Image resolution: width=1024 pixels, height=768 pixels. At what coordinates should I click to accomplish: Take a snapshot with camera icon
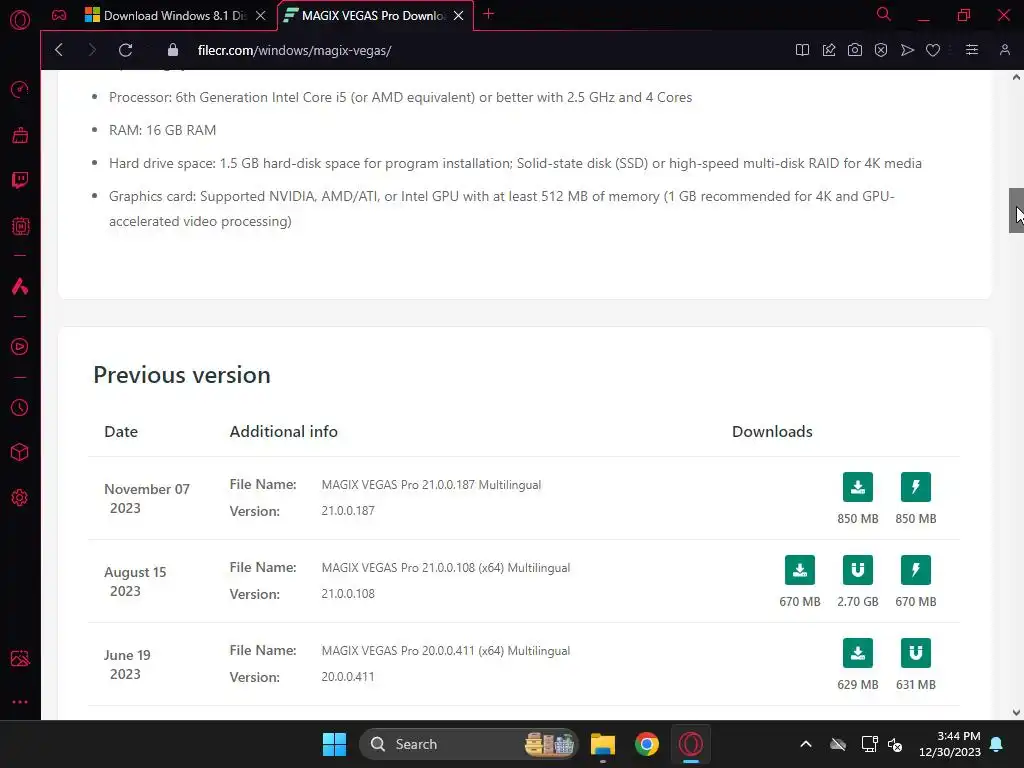click(x=855, y=50)
